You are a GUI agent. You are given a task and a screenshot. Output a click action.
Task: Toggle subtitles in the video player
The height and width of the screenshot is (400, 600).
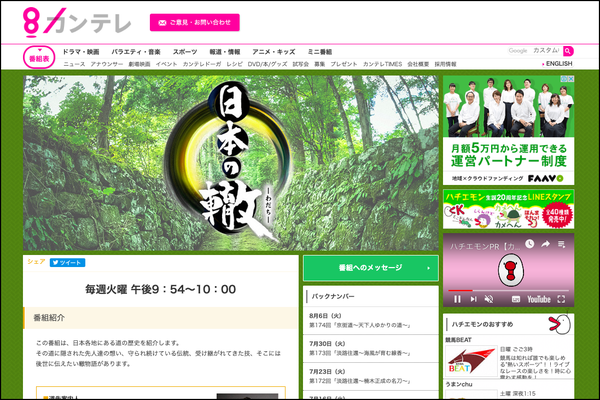515,298
